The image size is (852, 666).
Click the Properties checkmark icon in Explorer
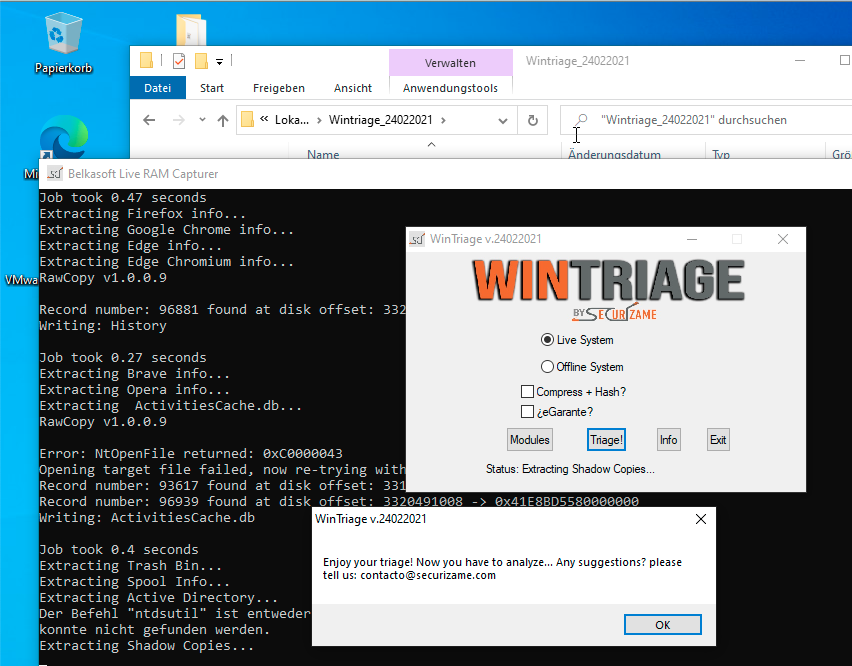point(179,61)
